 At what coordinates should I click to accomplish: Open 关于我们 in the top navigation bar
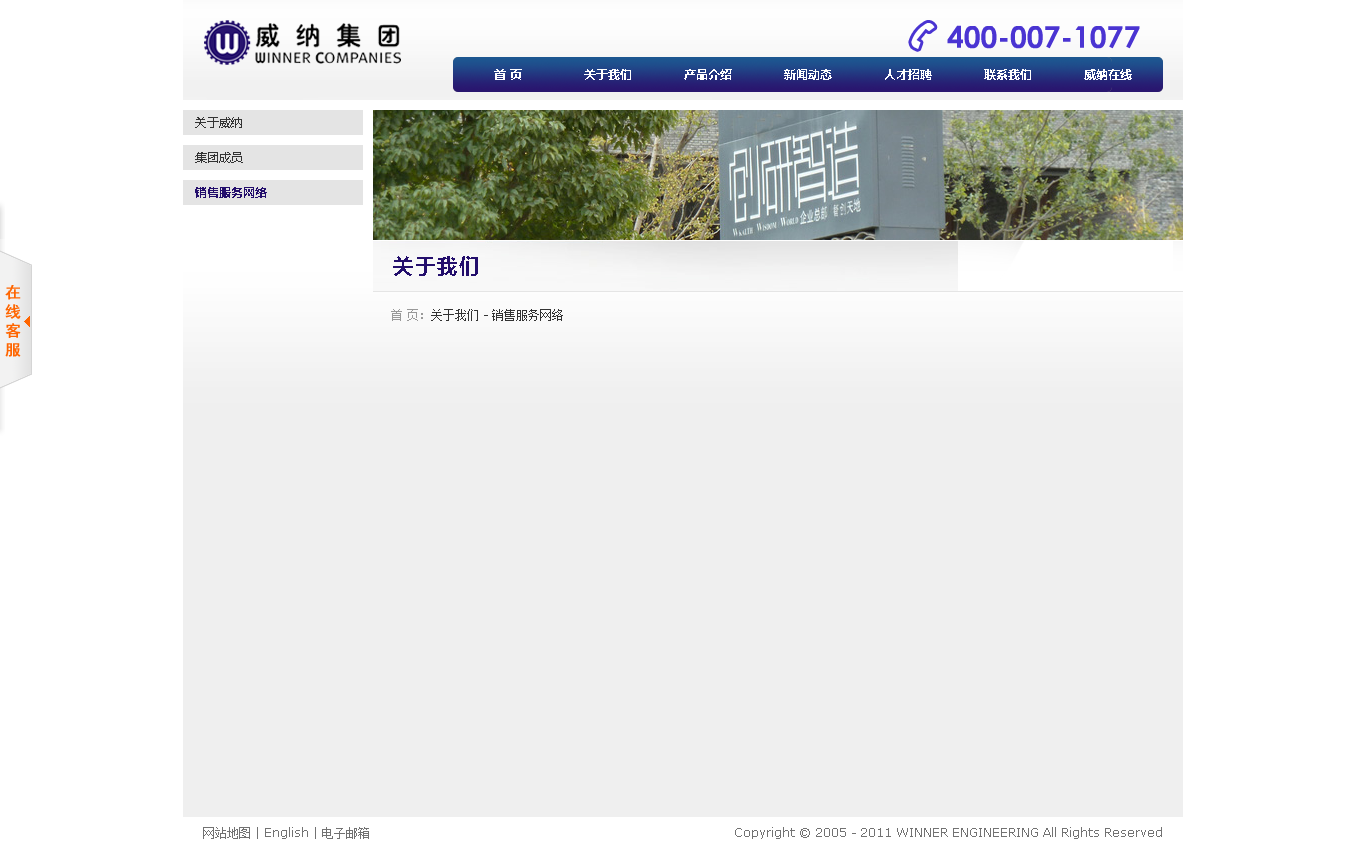tap(608, 75)
